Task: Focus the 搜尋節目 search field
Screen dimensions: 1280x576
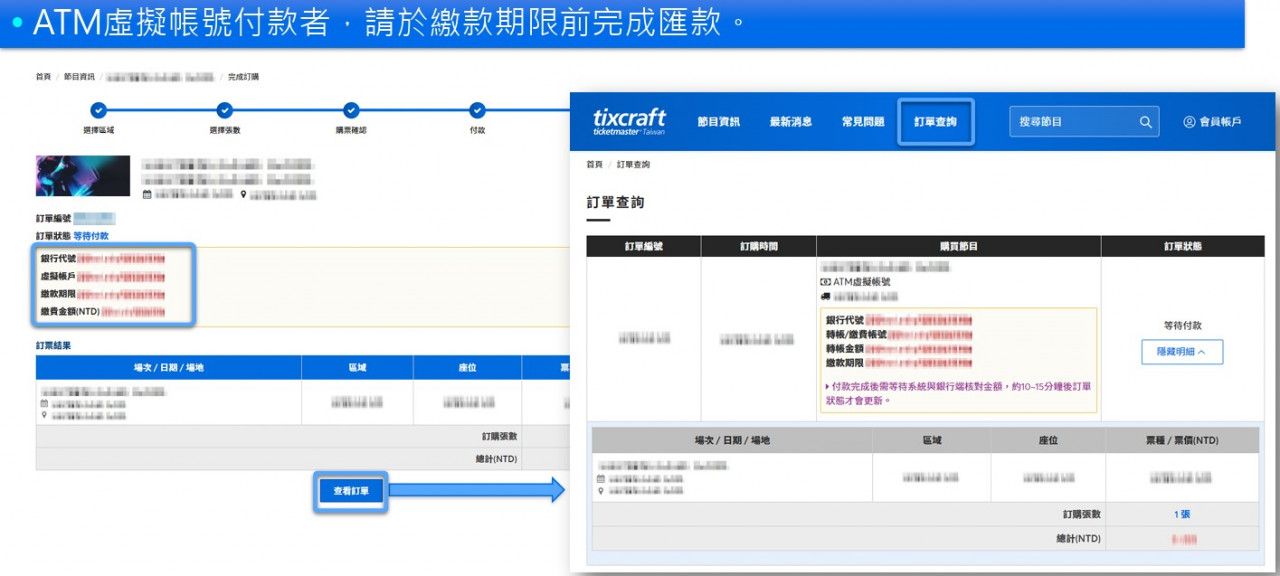Action: tap(1074, 122)
